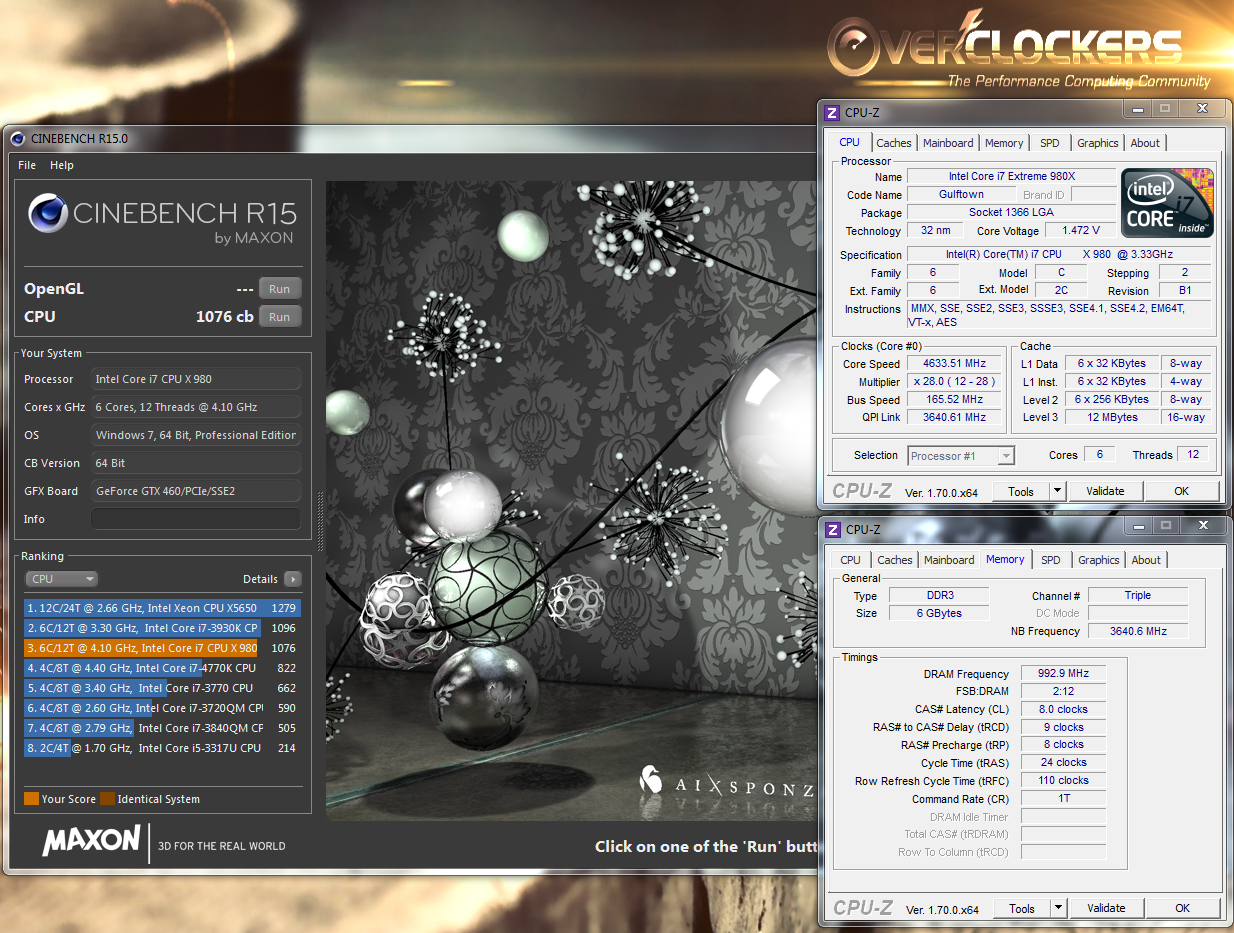The image size is (1234, 933).
Task: Select ranking row Core i7-4770K
Action: (162, 668)
